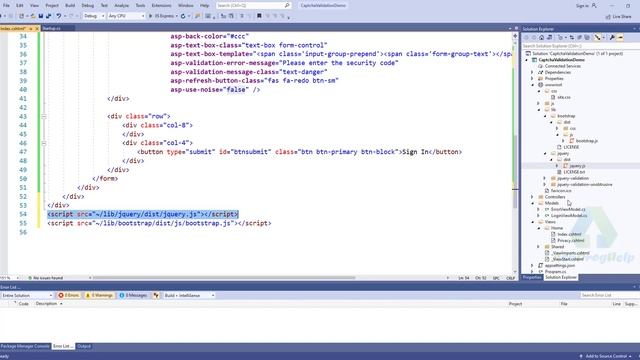Open the Build menu
This screenshot has height=360, width=640.
70,5
